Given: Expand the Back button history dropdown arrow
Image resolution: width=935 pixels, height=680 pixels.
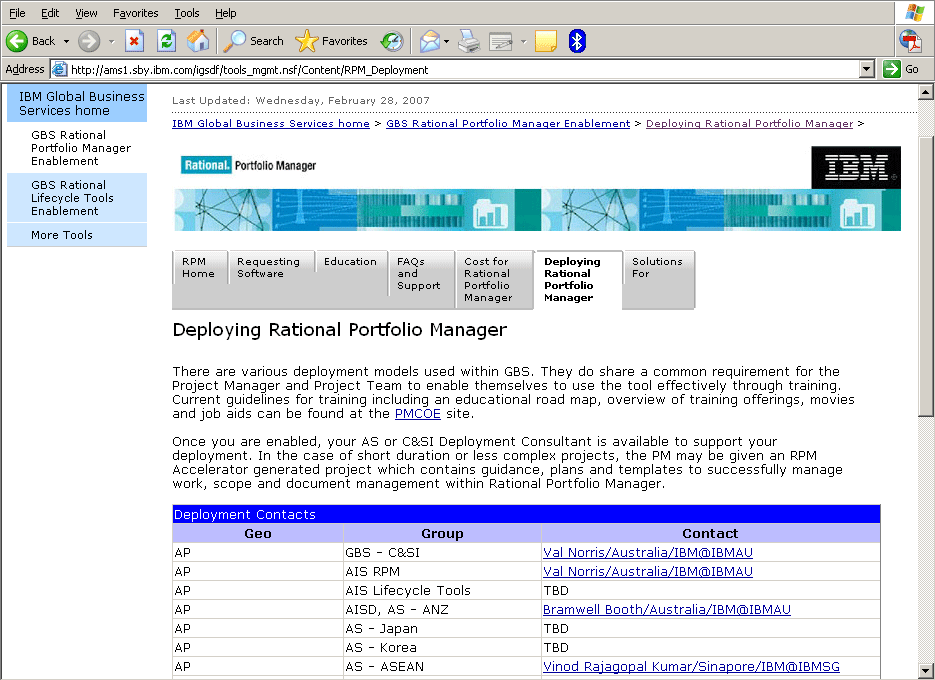Looking at the screenshot, I should 66,42.
